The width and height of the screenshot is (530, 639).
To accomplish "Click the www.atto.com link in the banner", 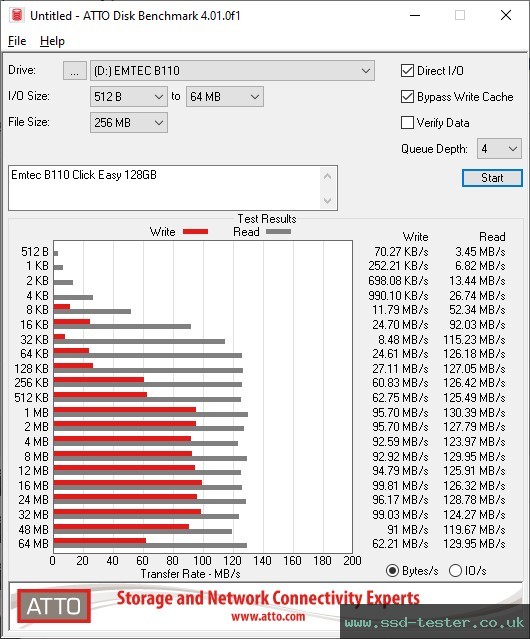I will (x=268, y=616).
